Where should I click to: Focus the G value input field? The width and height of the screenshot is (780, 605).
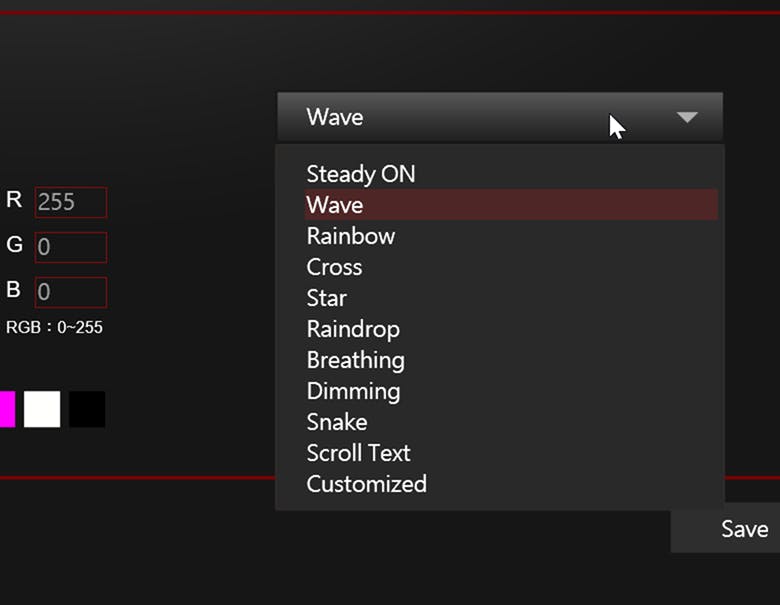click(71, 247)
